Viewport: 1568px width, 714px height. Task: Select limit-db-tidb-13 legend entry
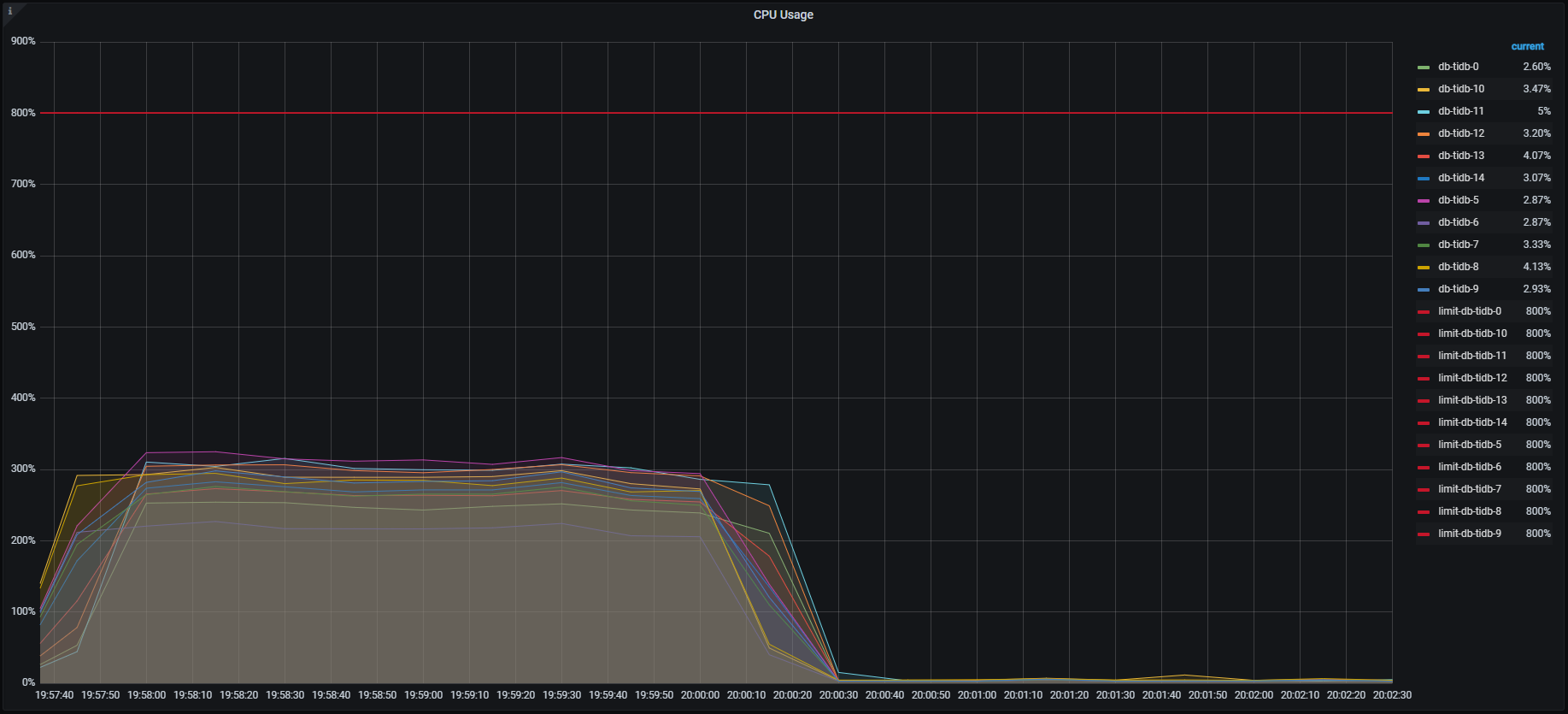[x=1472, y=400]
